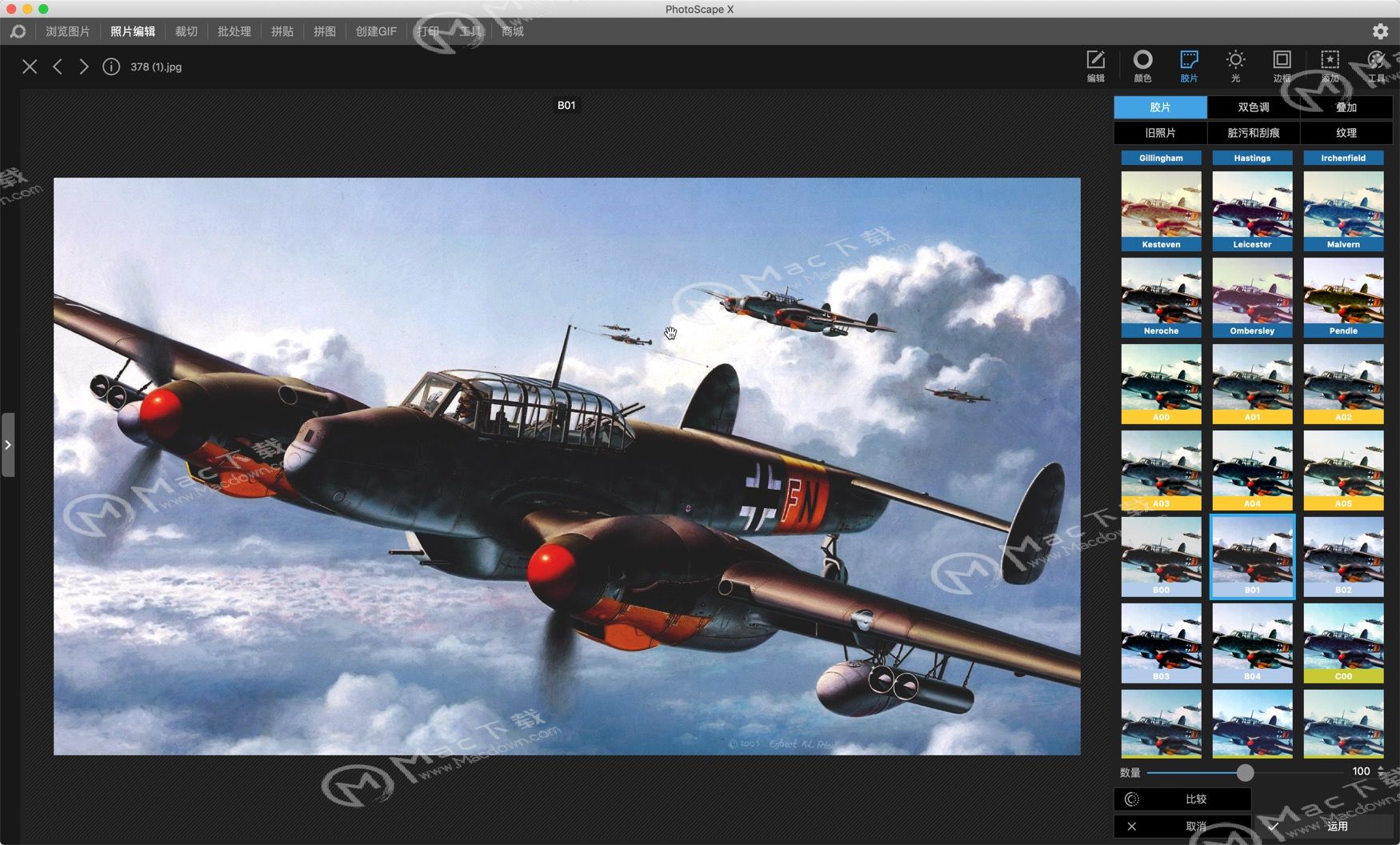Viewport: 1400px width, 845px height.
Task: Apply the Leicester film filter thumbnail
Action: tap(1252, 211)
